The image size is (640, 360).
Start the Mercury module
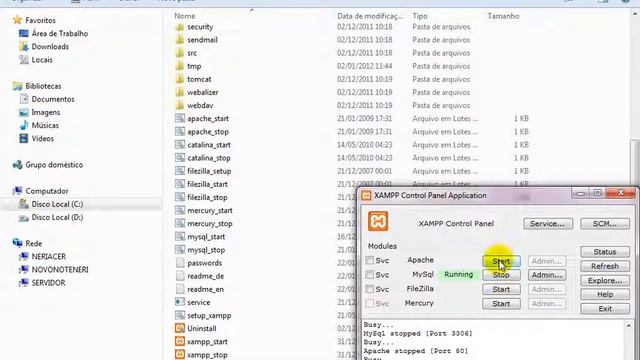coord(501,304)
